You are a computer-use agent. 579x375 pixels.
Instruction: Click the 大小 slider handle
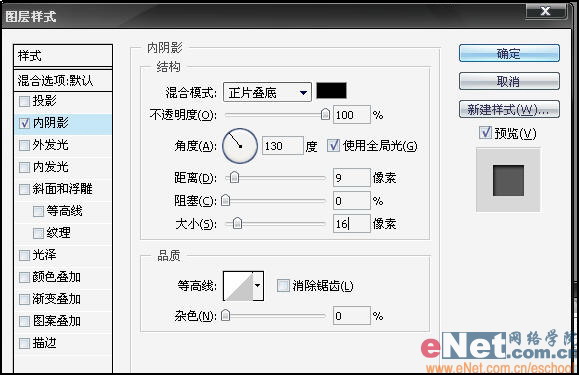tap(238, 223)
